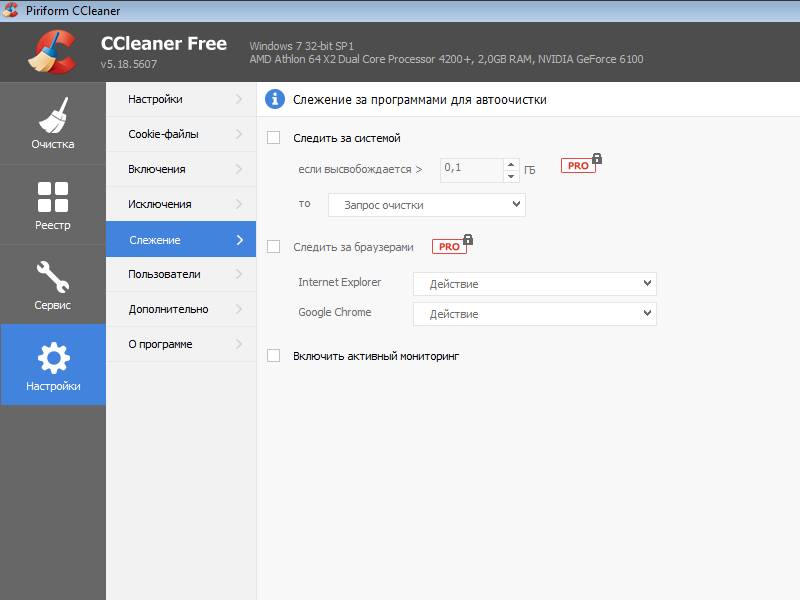The width and height of the screenshot is (800, 600).
Task: Open the О программе page
Action: point(181,344)
